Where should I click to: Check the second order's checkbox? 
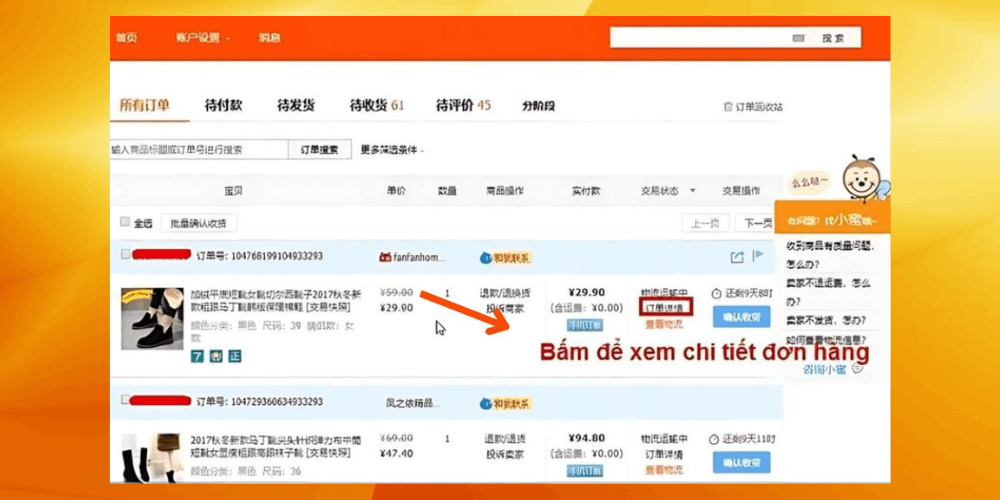(x=125, y=401)
